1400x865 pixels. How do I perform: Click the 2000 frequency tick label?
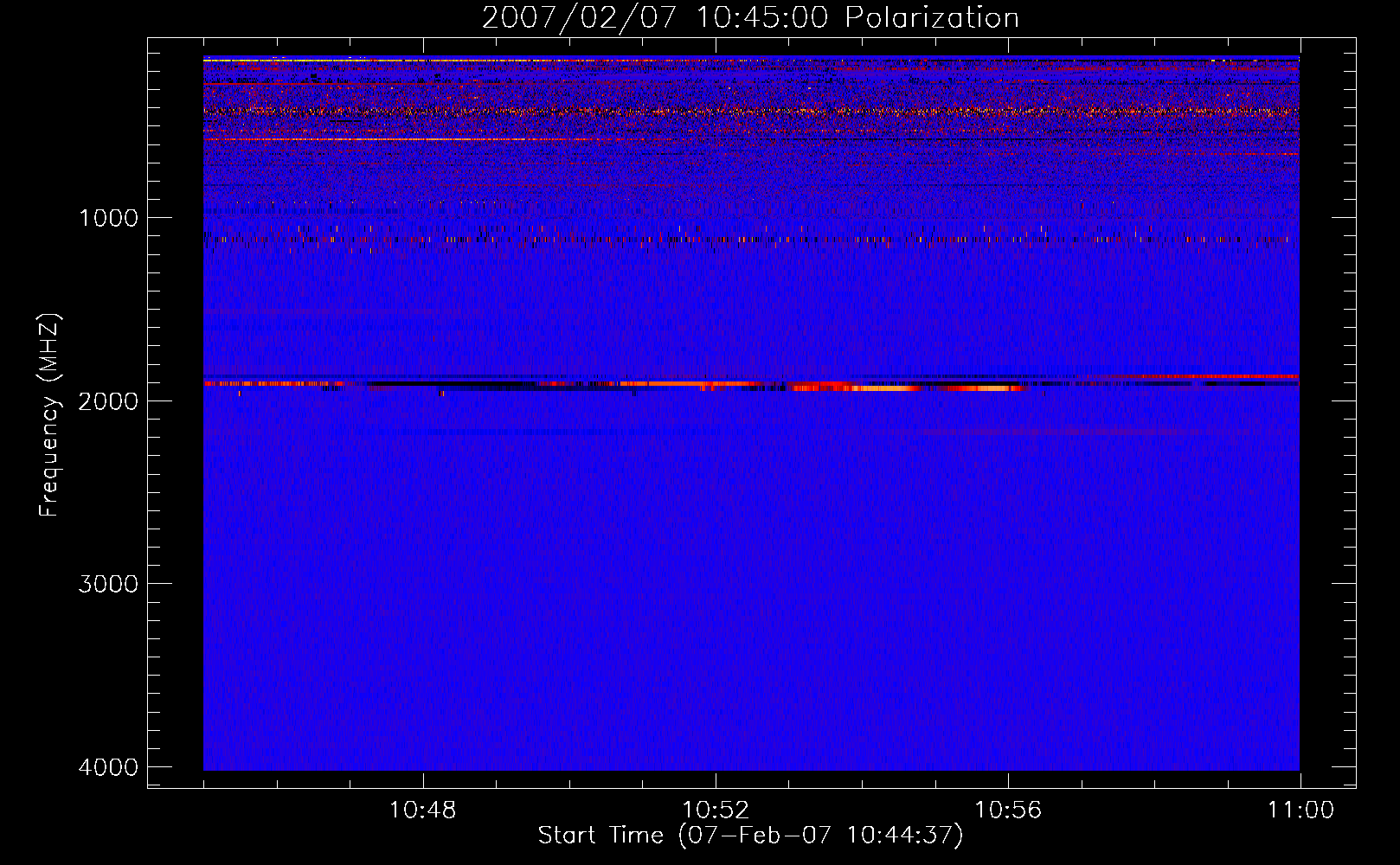108,400
